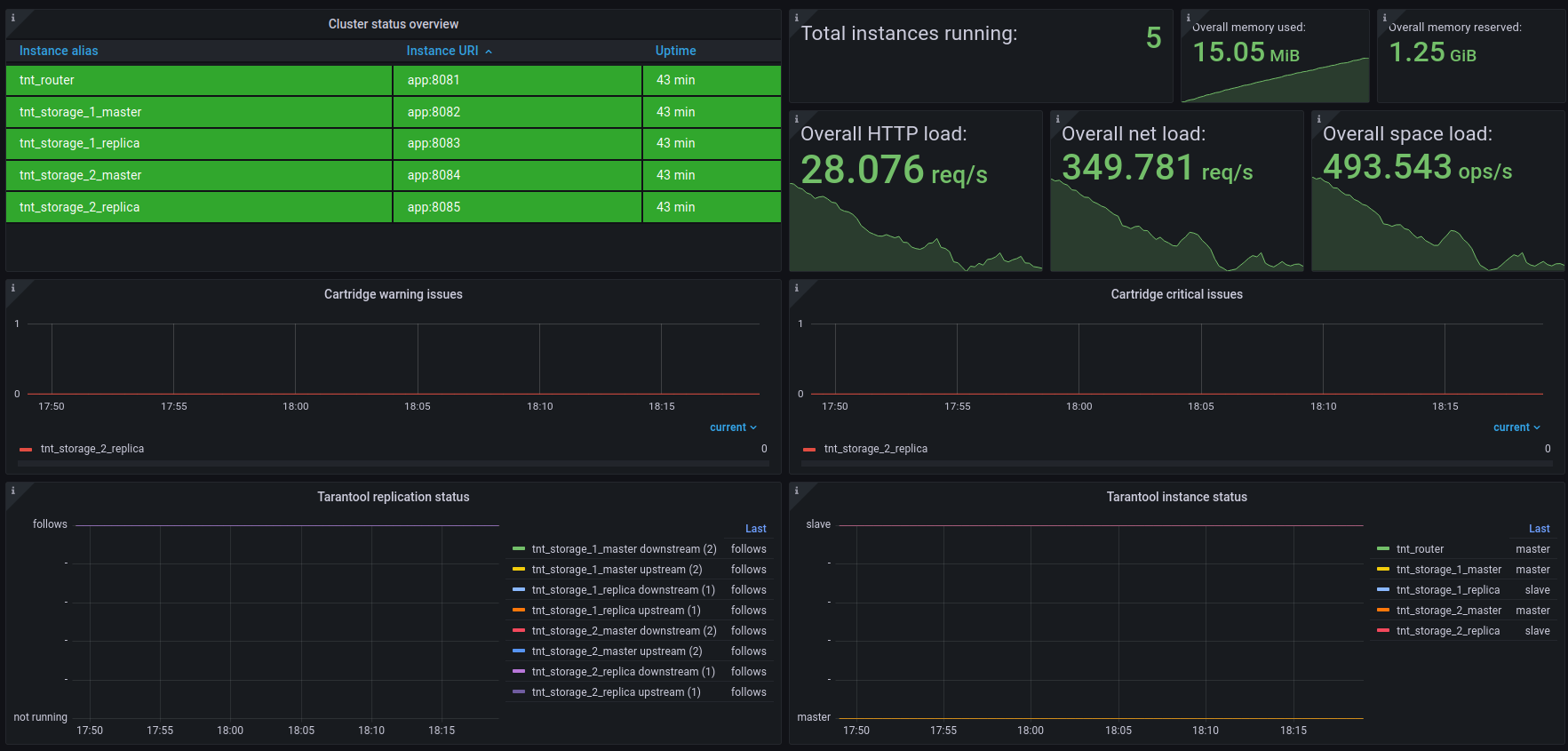
Task: Select the tnt_storage_2_replica table cell
Action: pyautogui.click(x=199, y=207)
